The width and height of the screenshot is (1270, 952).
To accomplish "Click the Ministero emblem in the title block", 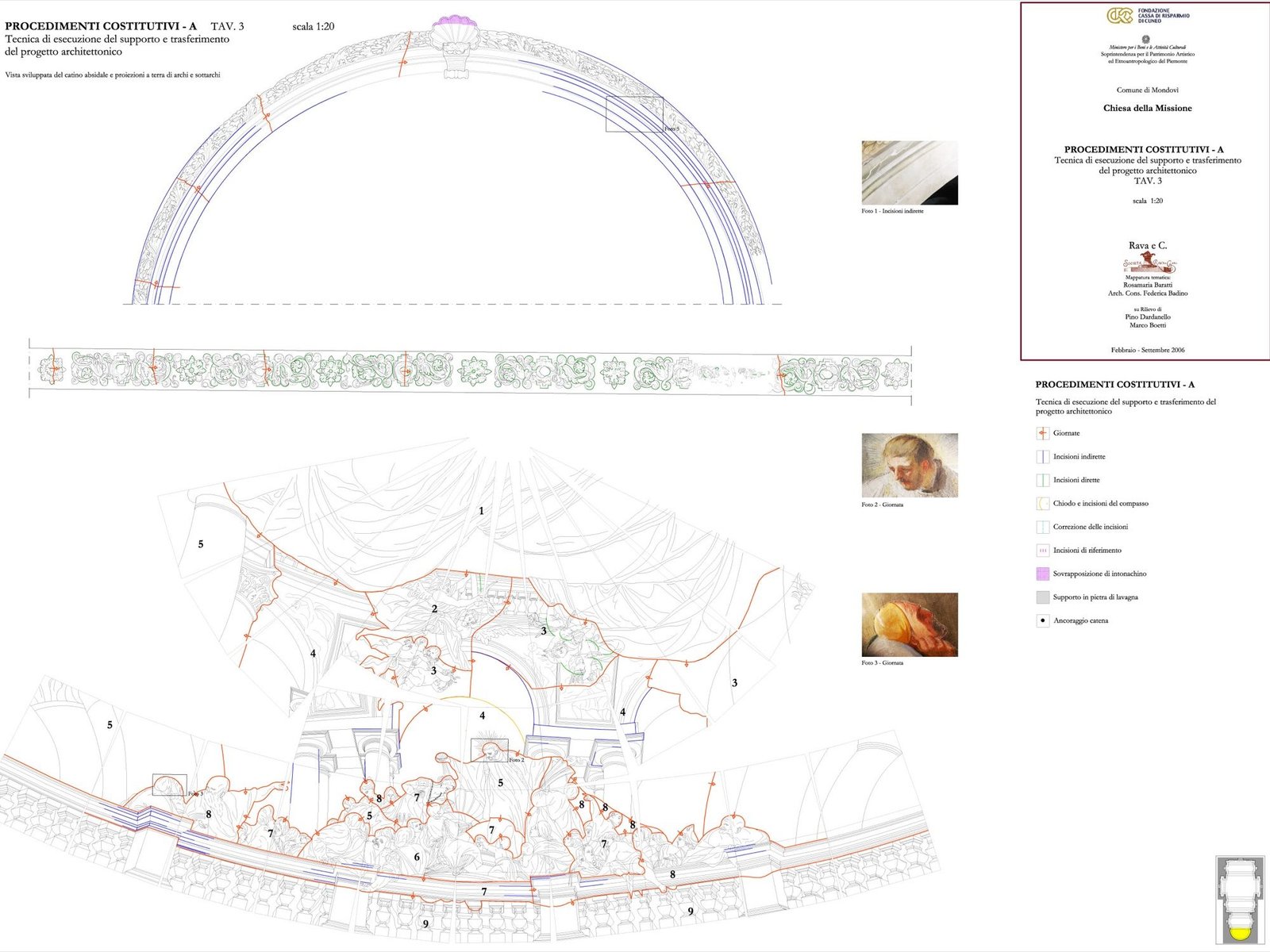I will coord(1145,39).
